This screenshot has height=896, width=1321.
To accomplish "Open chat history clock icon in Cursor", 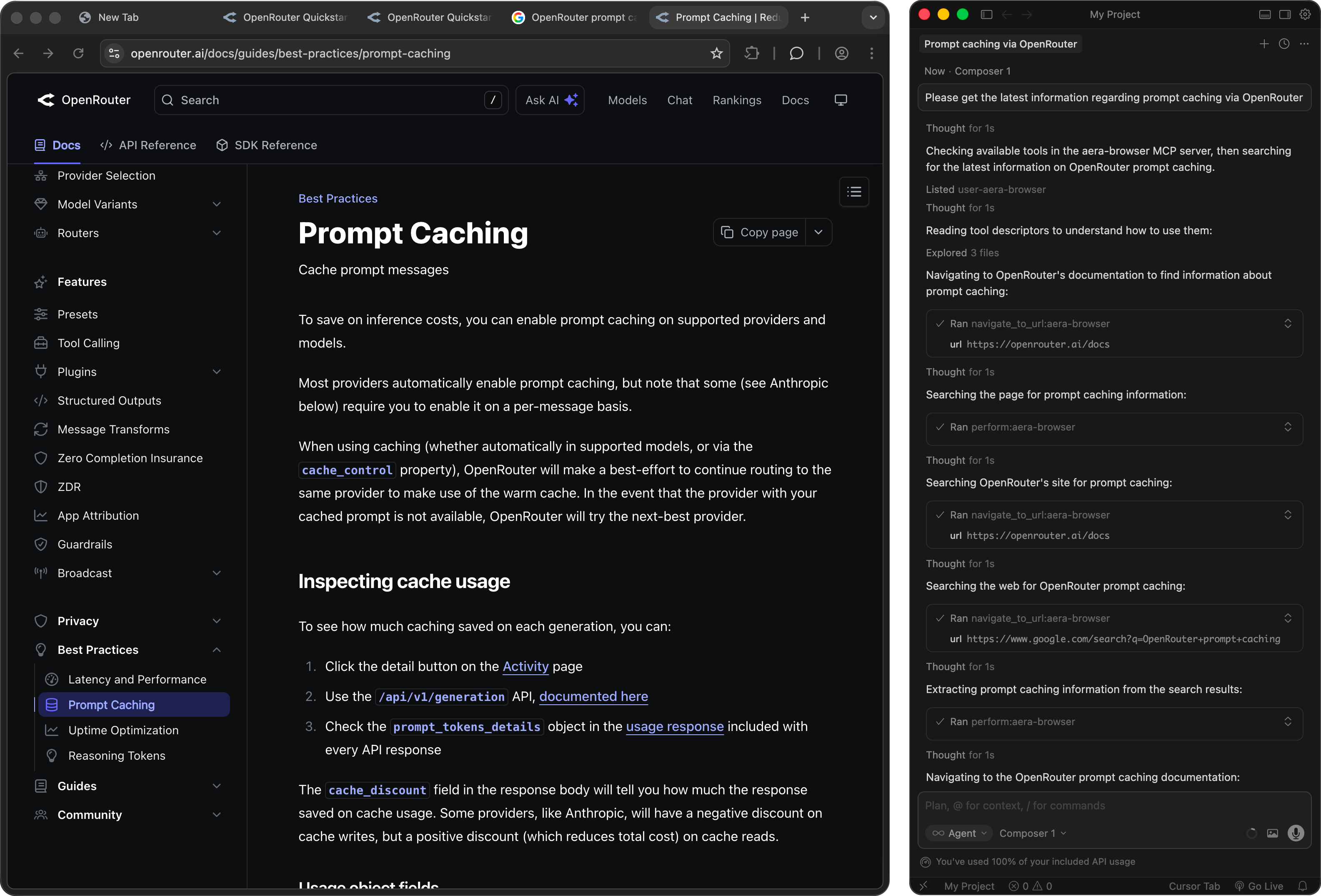I will coord(1284,44).
